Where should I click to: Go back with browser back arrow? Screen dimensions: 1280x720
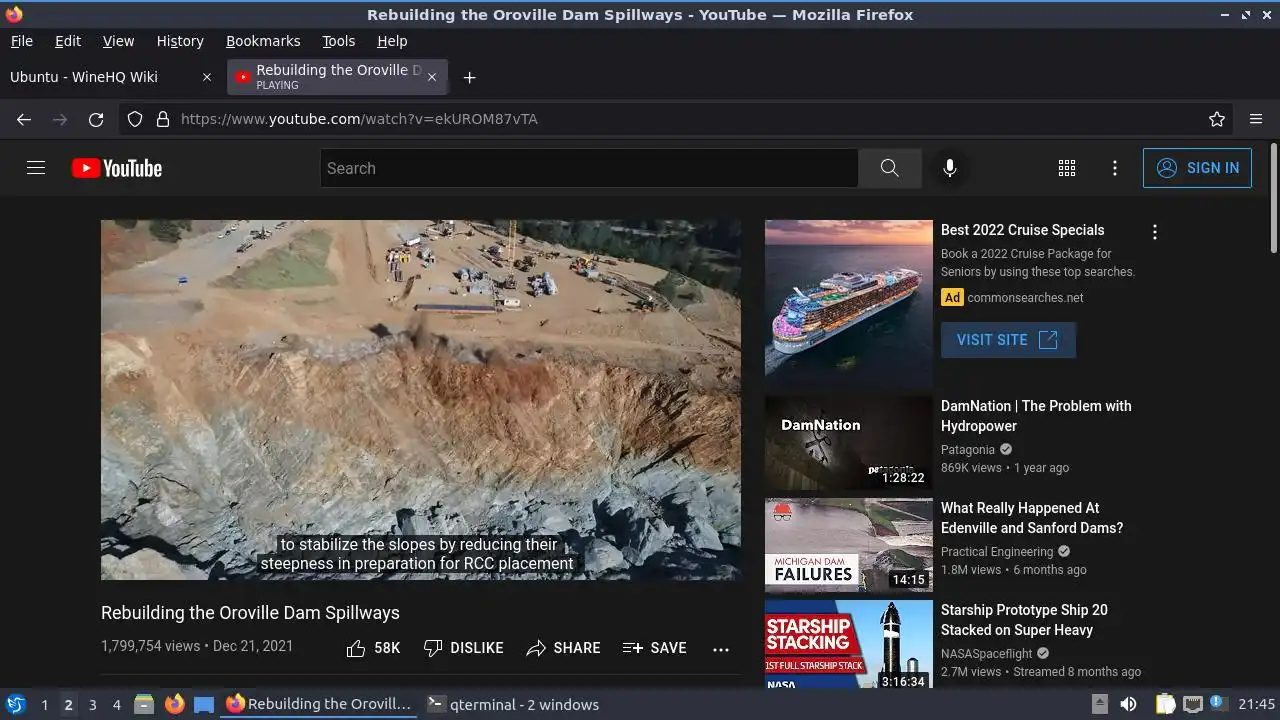pyautogui.click(x=24, y=119)
